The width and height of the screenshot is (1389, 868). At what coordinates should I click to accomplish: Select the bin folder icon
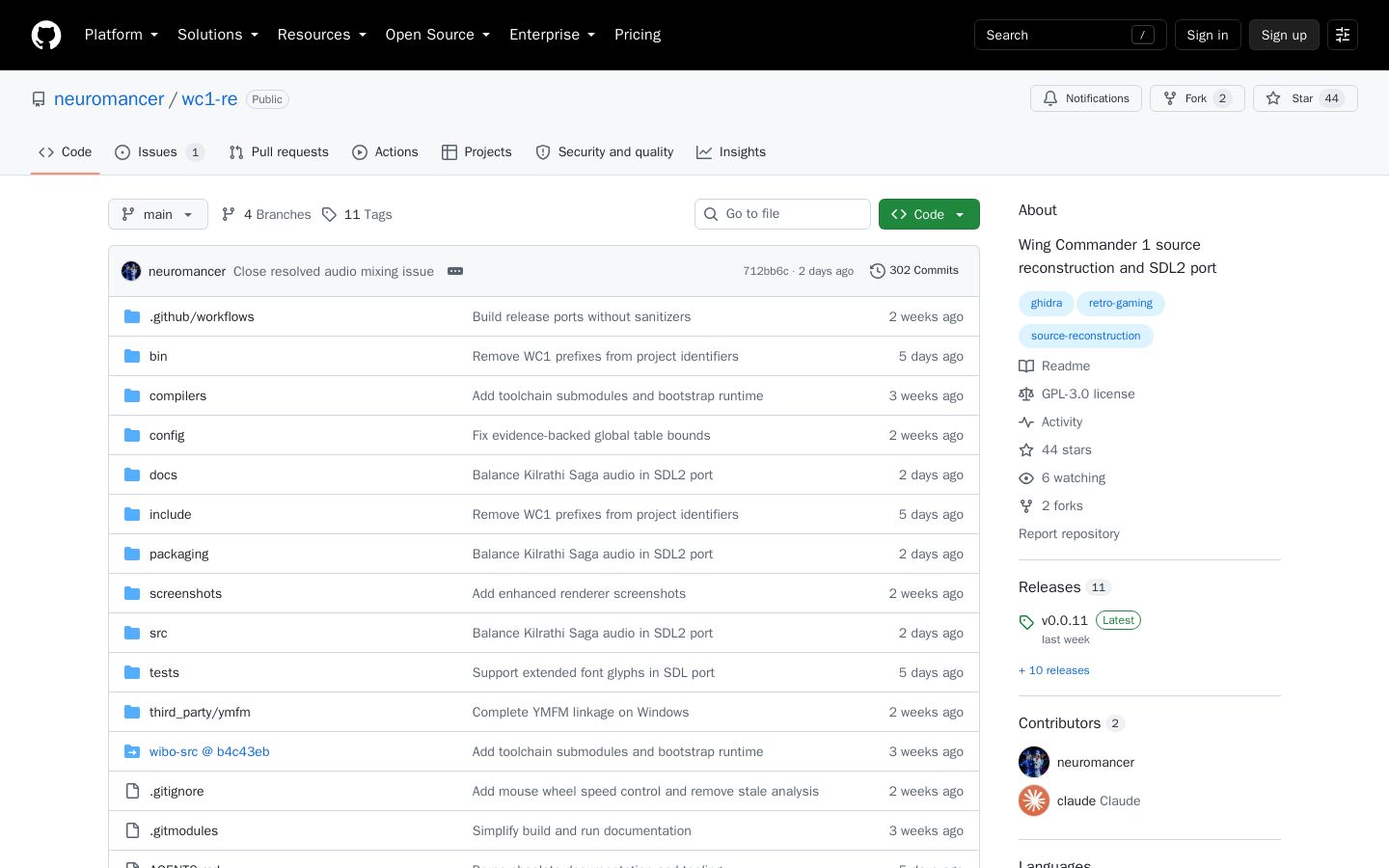132,356
